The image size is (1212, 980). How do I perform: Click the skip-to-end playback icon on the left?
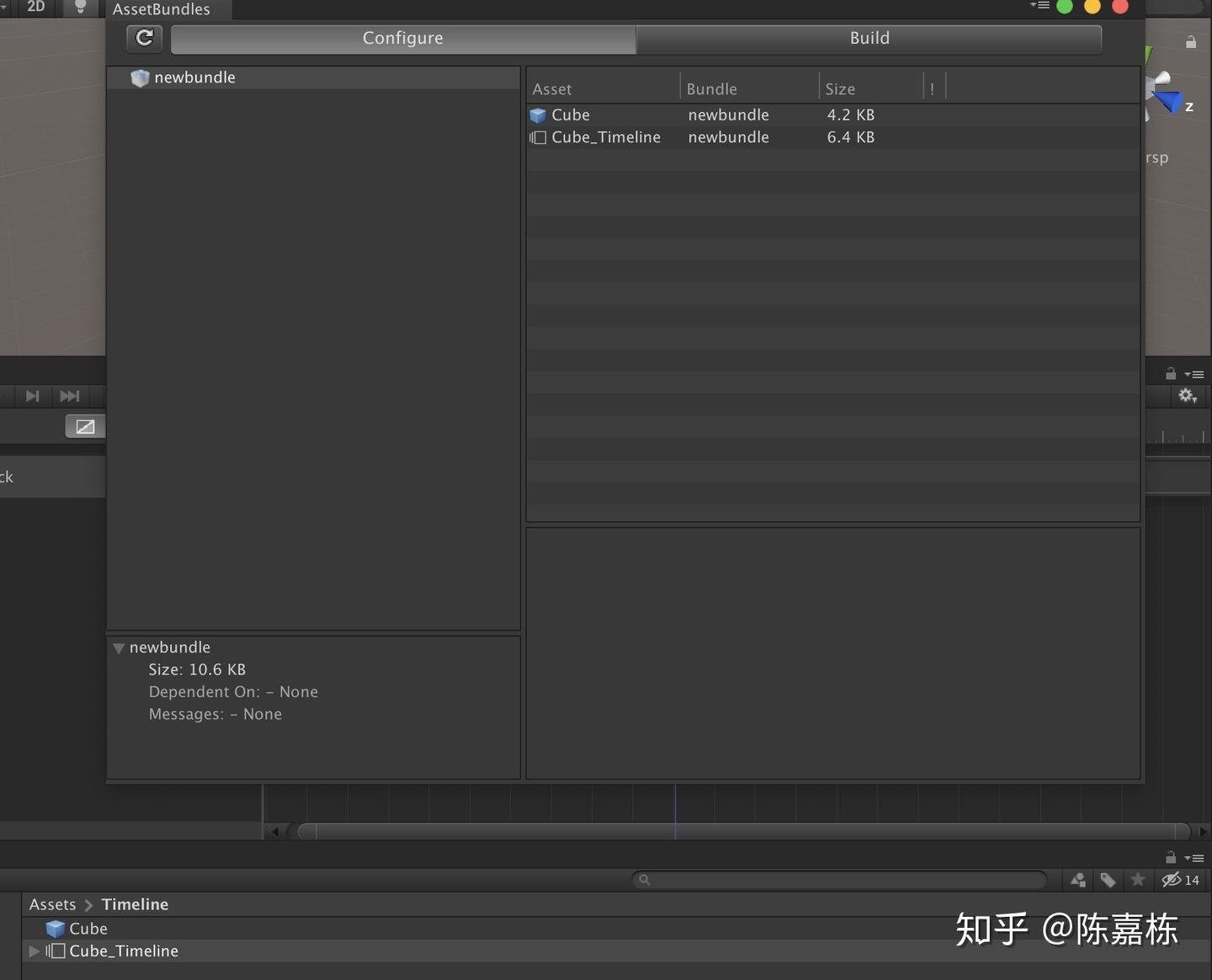point(70,396)
